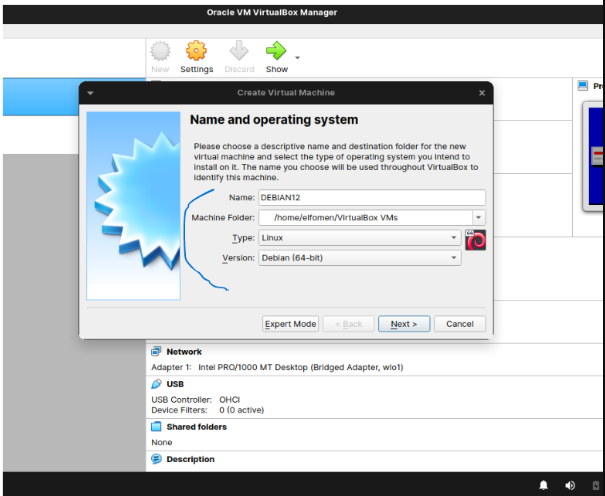
Task: Click Device Filters 0 (0 active) text
Action: 208,410
